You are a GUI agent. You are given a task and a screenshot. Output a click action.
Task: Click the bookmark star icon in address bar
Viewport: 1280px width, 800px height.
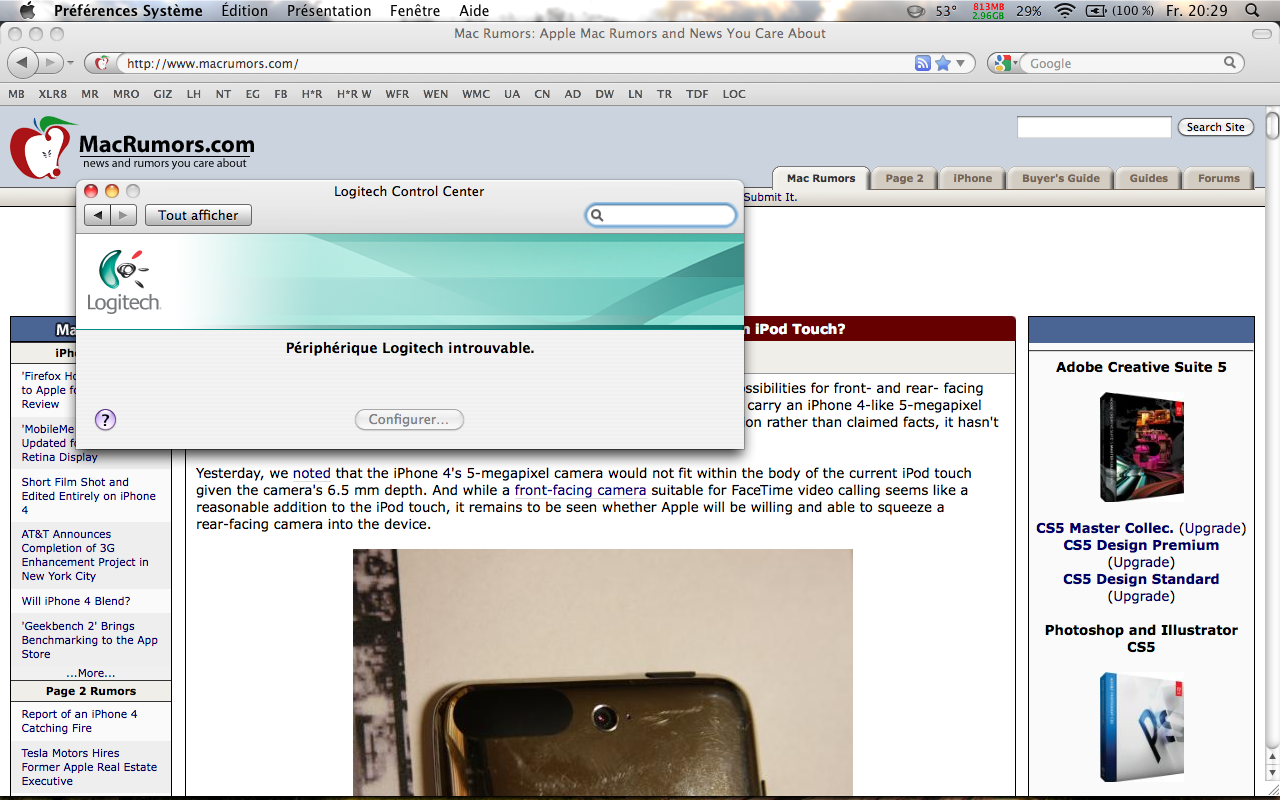tap(942, 63)
